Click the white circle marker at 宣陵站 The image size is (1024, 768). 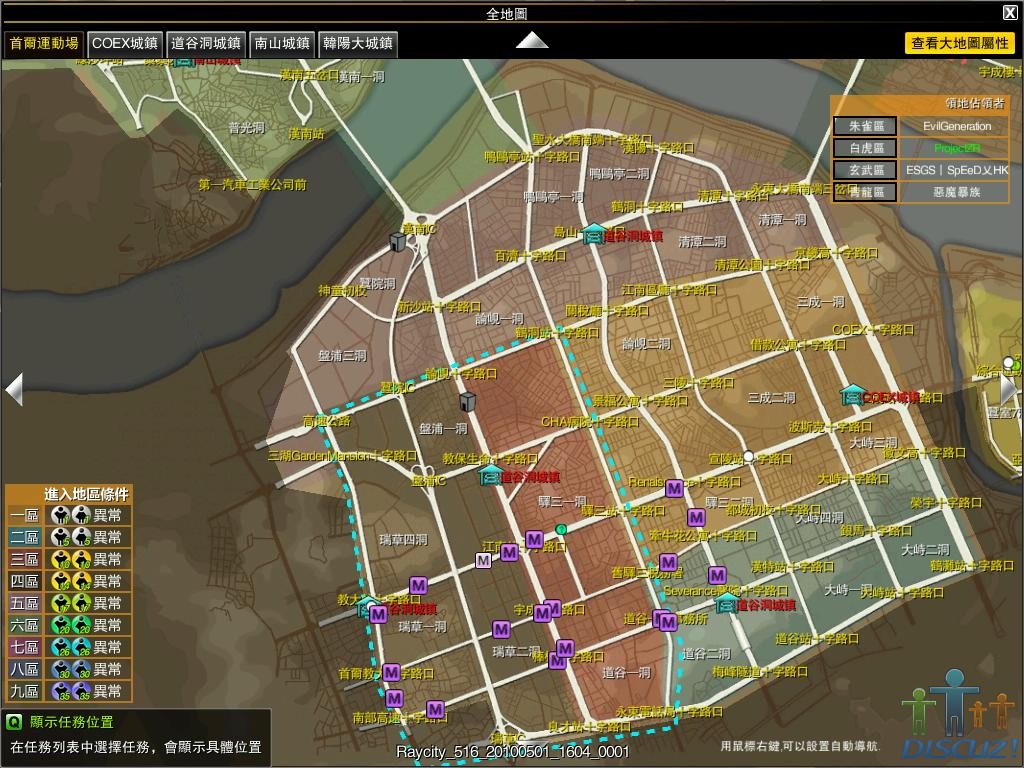click(748, 456)
